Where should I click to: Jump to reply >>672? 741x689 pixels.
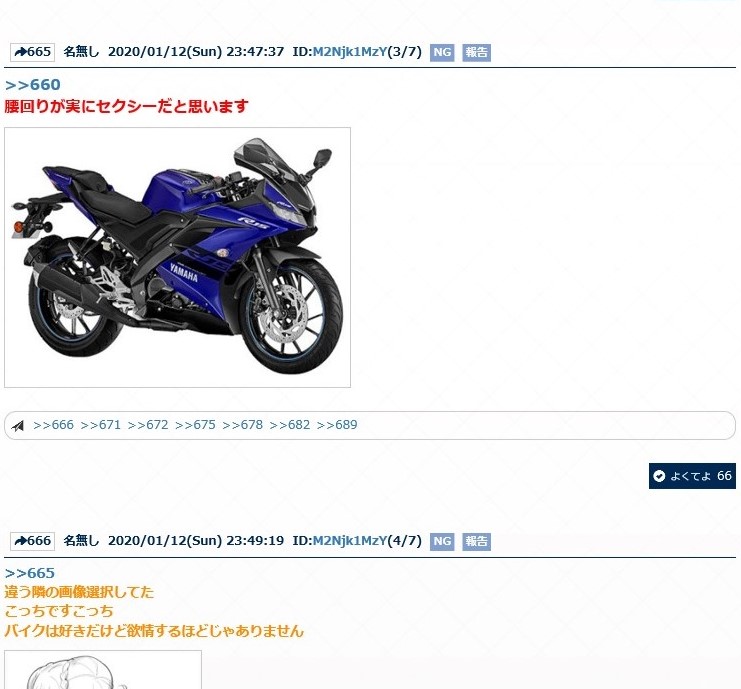click(x=148, y=425)
